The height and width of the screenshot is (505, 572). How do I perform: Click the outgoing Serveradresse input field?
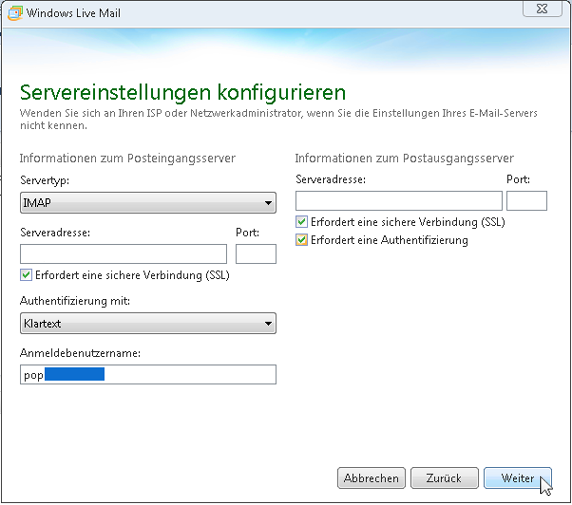click(x=399, y=201)
